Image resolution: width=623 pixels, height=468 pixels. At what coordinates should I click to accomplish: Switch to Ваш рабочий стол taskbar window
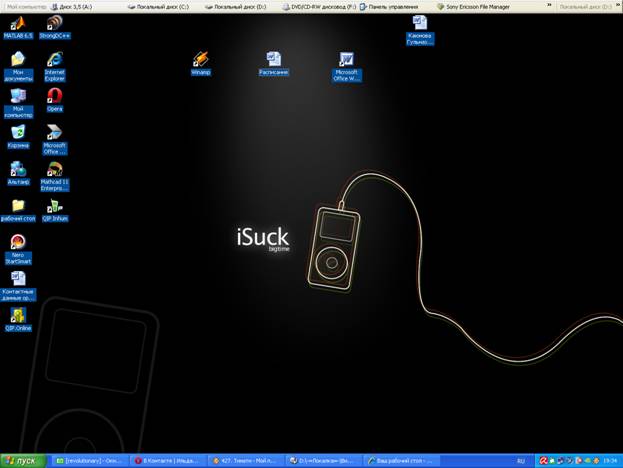pos(401,461)
